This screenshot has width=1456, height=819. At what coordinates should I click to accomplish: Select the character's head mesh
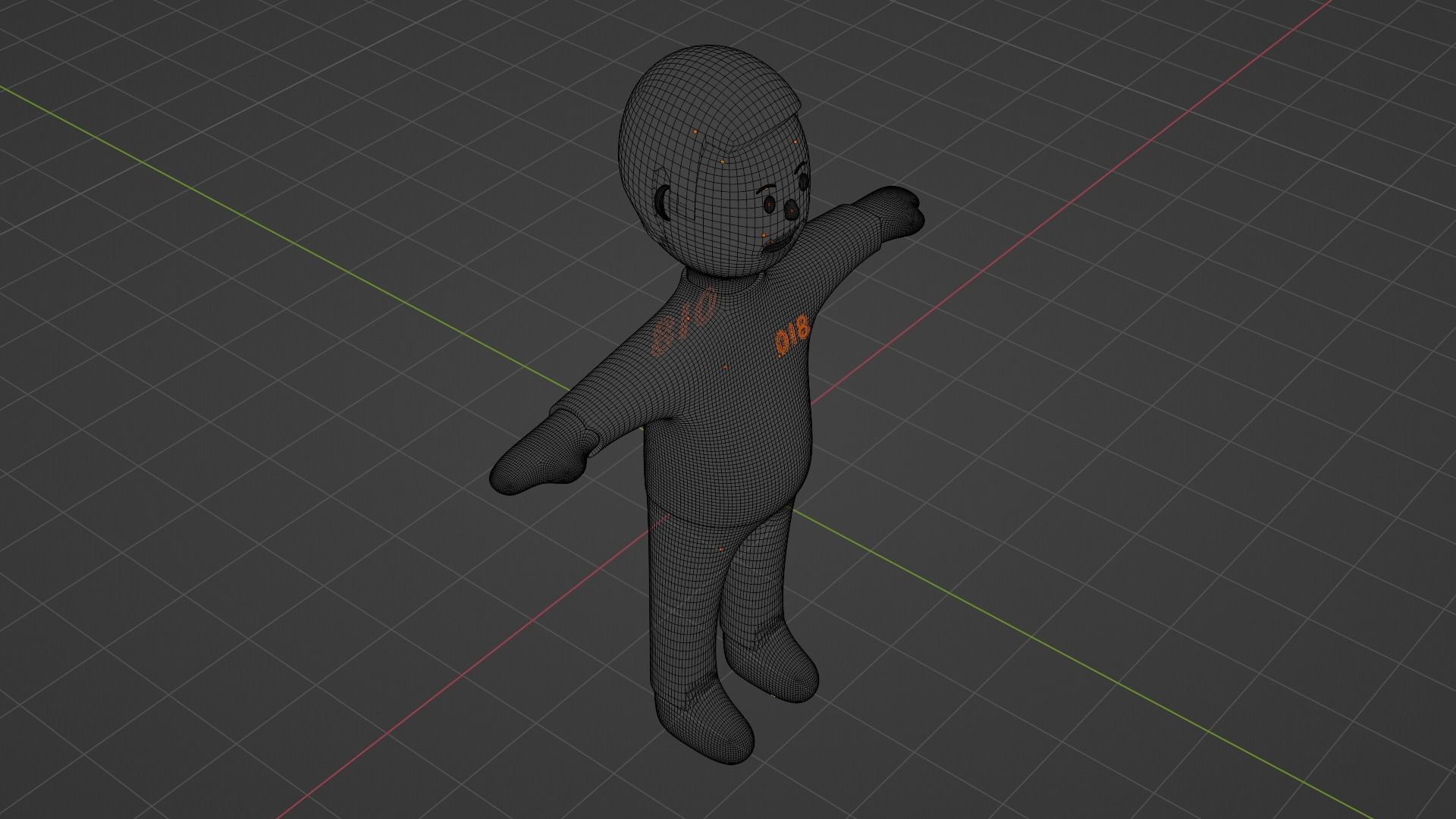point(715,163)
